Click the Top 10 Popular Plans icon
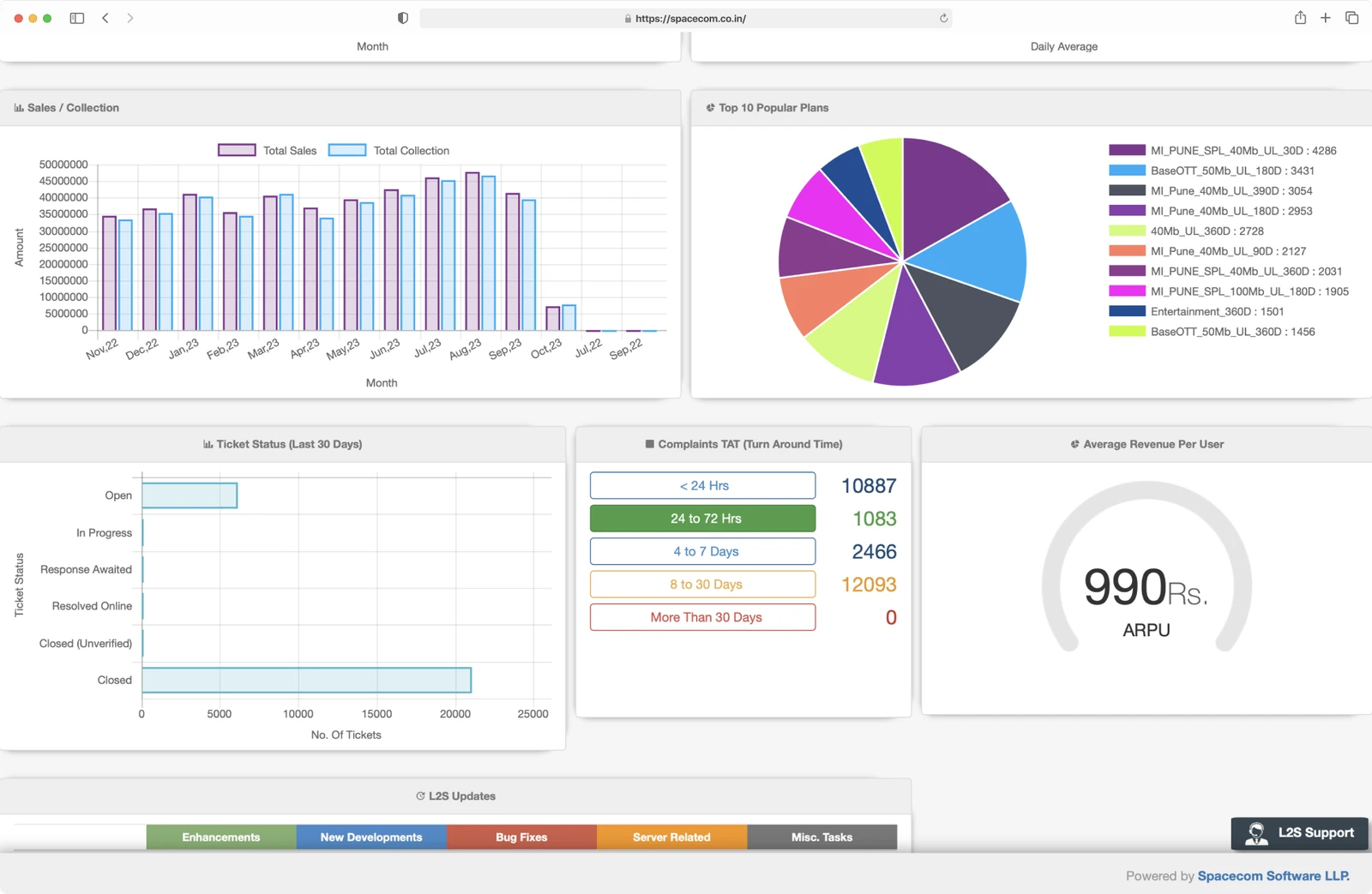 (710, 108)
